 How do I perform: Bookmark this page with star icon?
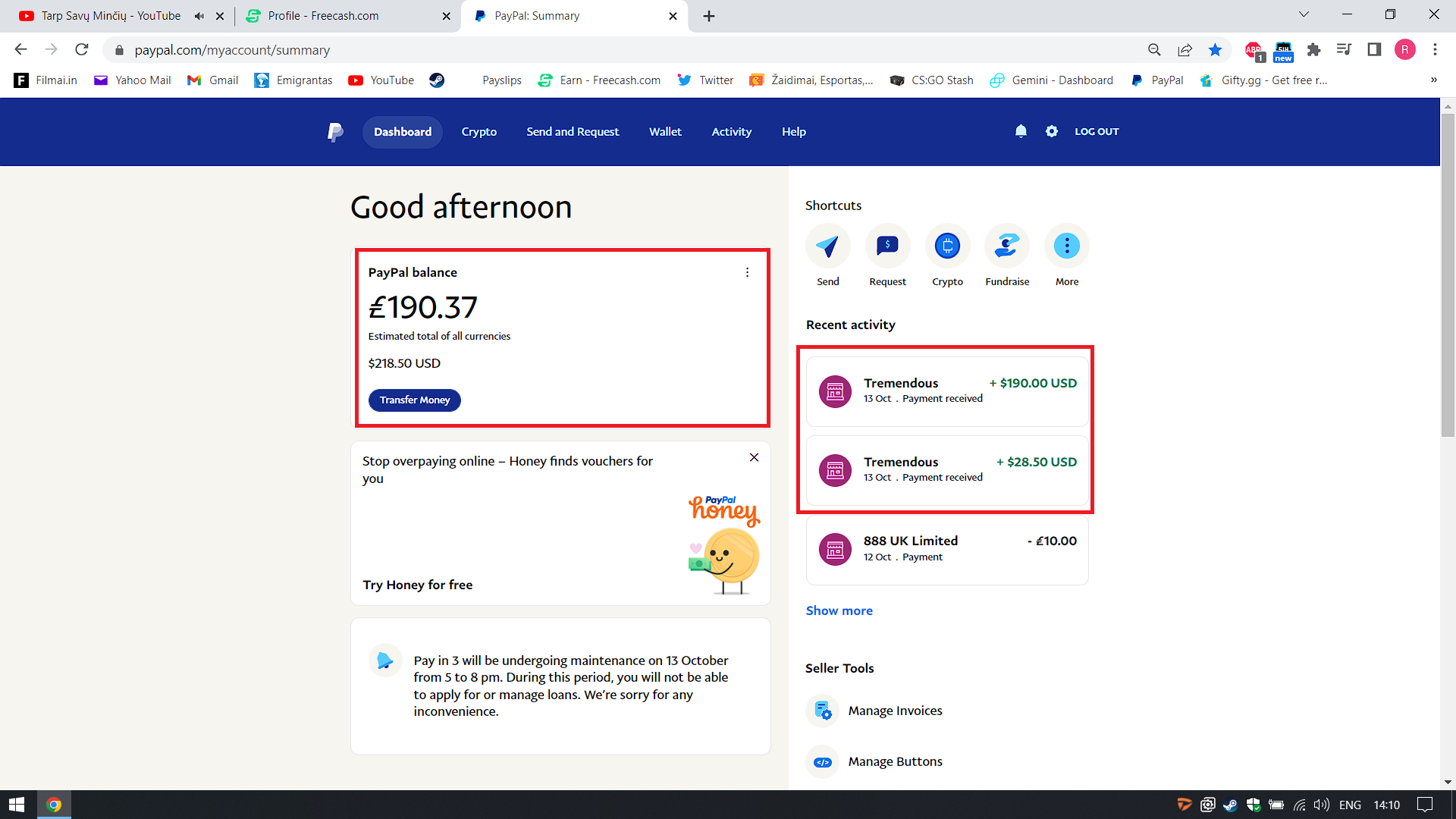(1215, 50)
